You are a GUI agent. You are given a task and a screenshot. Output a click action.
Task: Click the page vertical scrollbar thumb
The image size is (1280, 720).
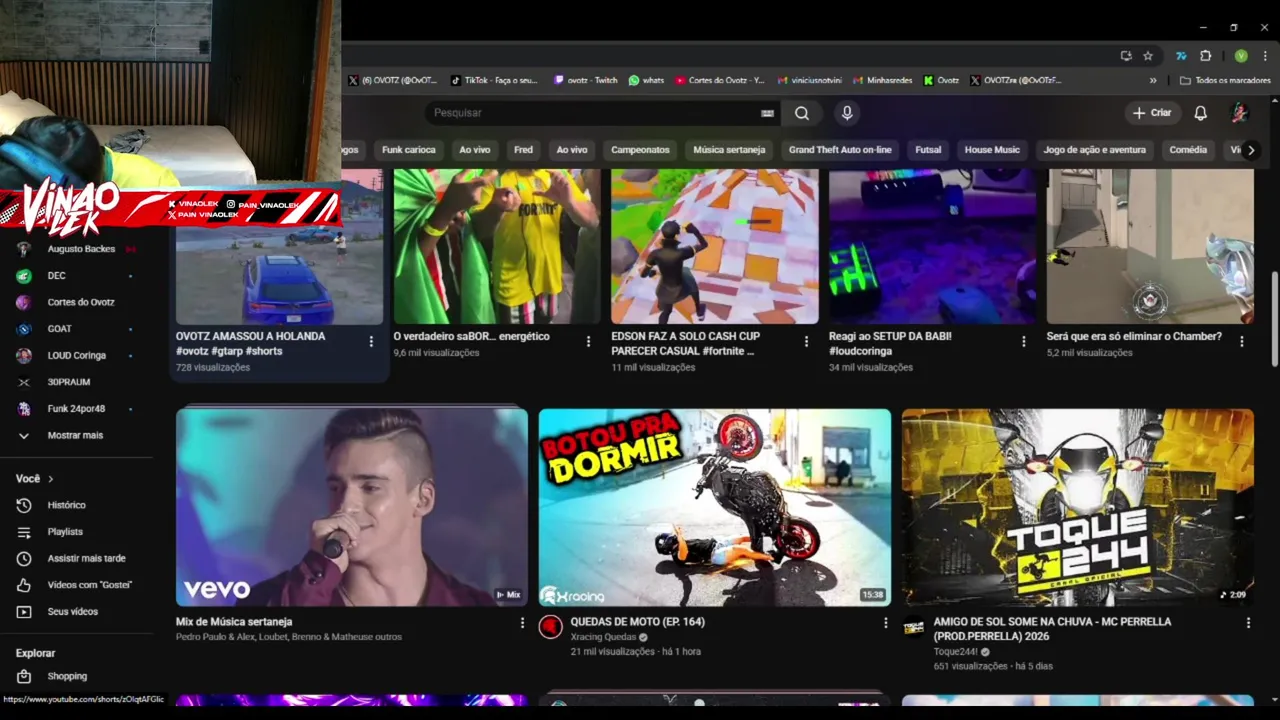1274,318
